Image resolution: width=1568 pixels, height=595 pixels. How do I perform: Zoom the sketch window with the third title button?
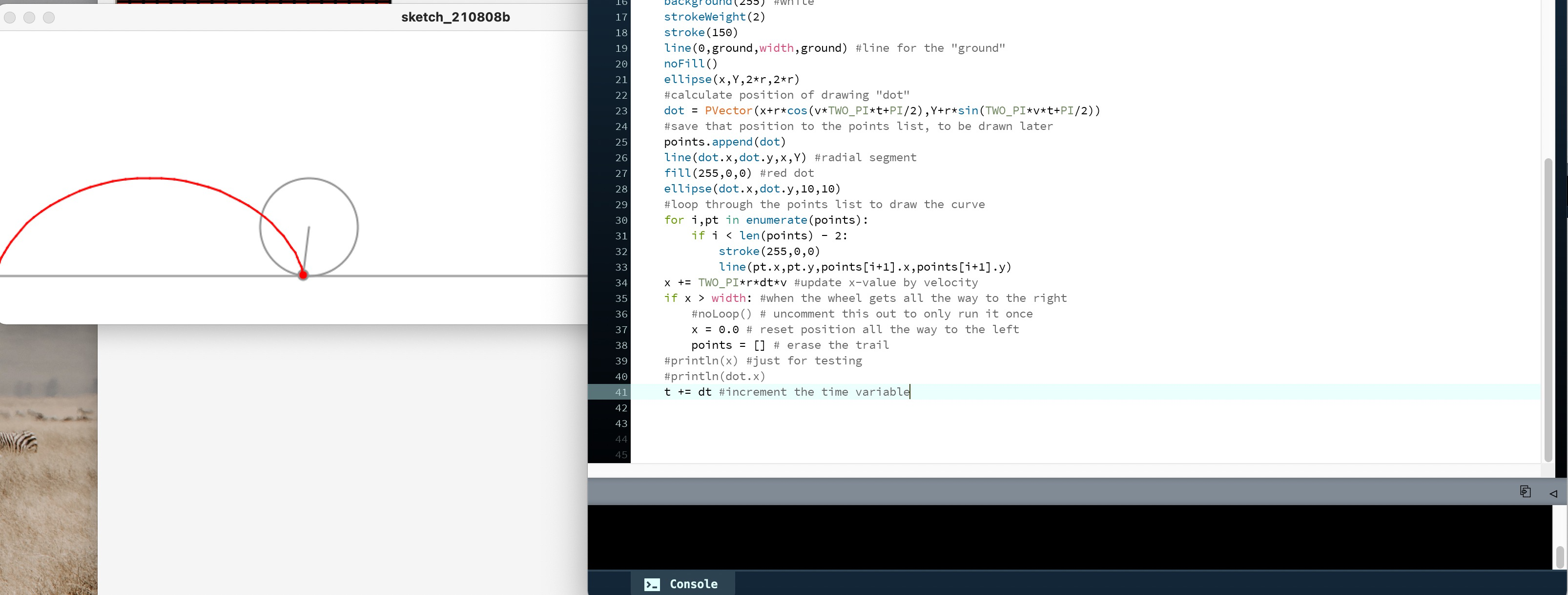pos(49,18)
